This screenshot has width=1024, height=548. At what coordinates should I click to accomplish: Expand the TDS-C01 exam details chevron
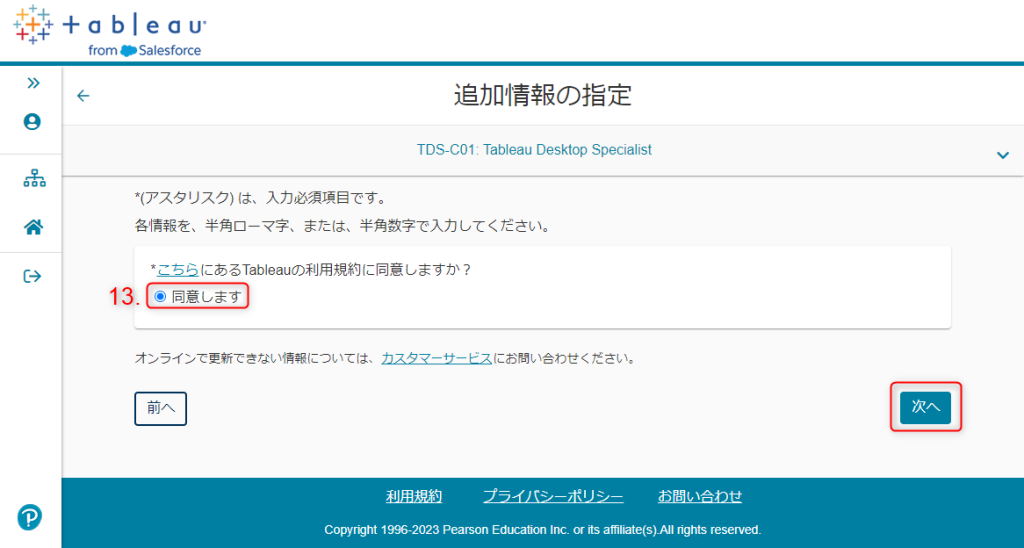(1002, 155)
